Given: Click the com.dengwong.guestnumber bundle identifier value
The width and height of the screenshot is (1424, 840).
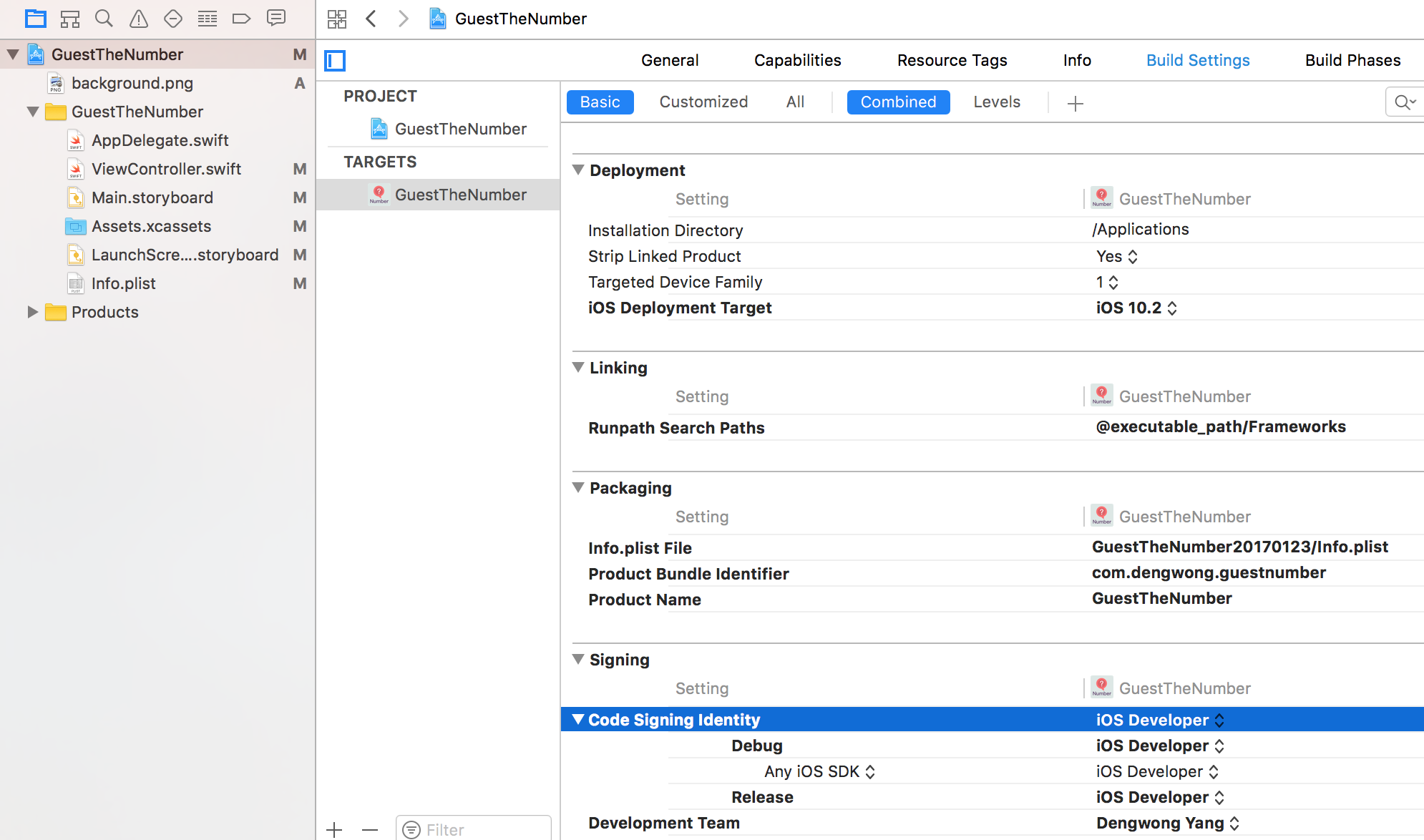Looking at the screenshot, I should click(x=1209, y=573).
